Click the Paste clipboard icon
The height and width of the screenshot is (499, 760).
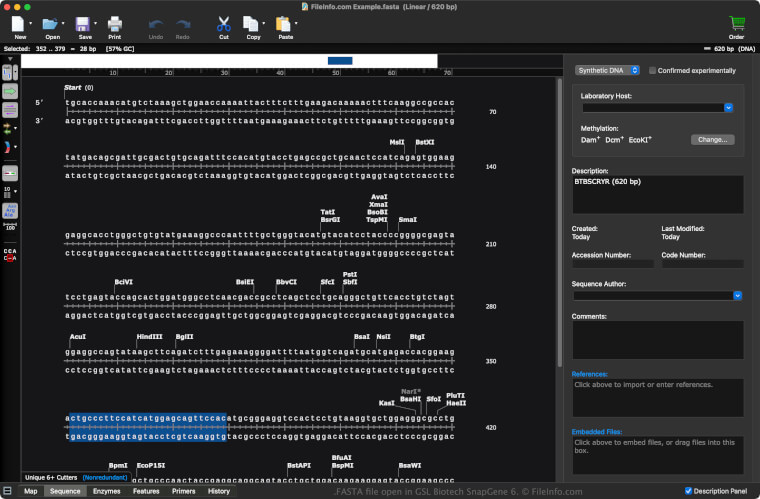pos(284,23)
